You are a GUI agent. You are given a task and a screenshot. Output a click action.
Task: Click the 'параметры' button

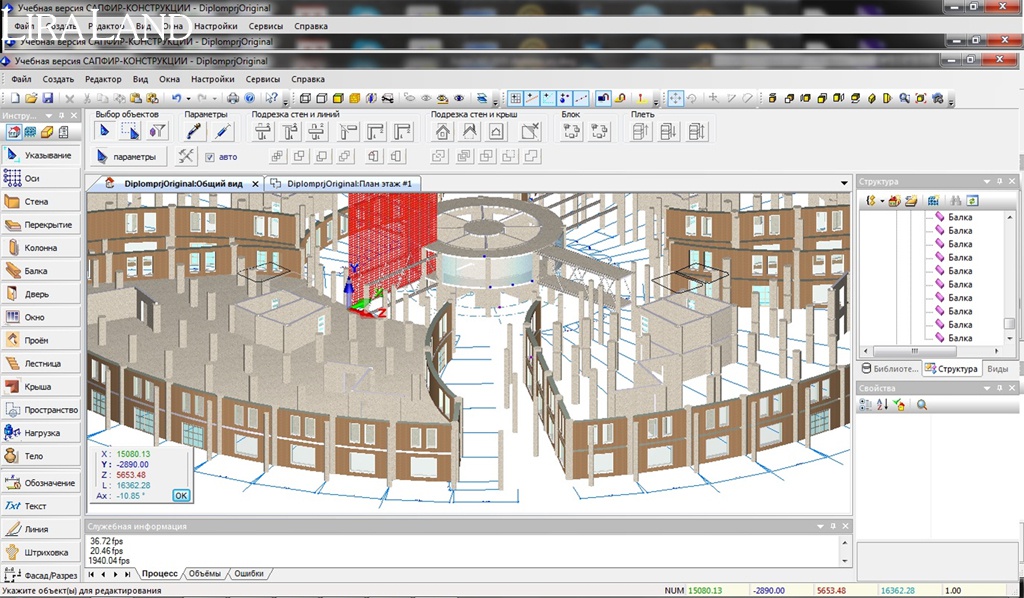127,157
